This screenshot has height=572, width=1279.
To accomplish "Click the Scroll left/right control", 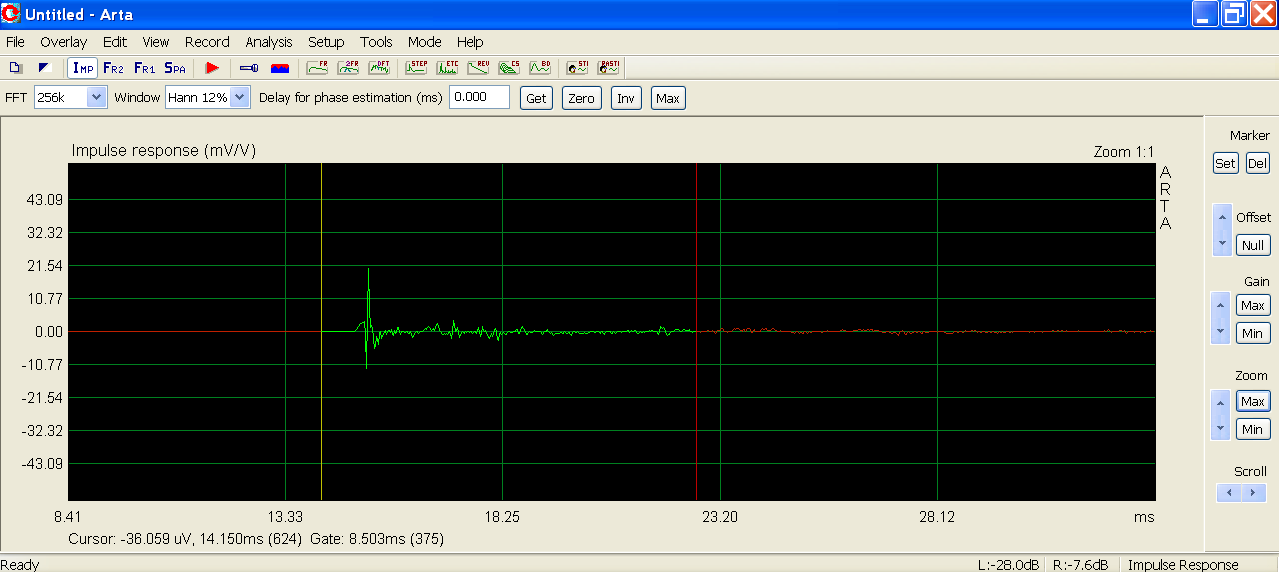I will click(1241, 492).
